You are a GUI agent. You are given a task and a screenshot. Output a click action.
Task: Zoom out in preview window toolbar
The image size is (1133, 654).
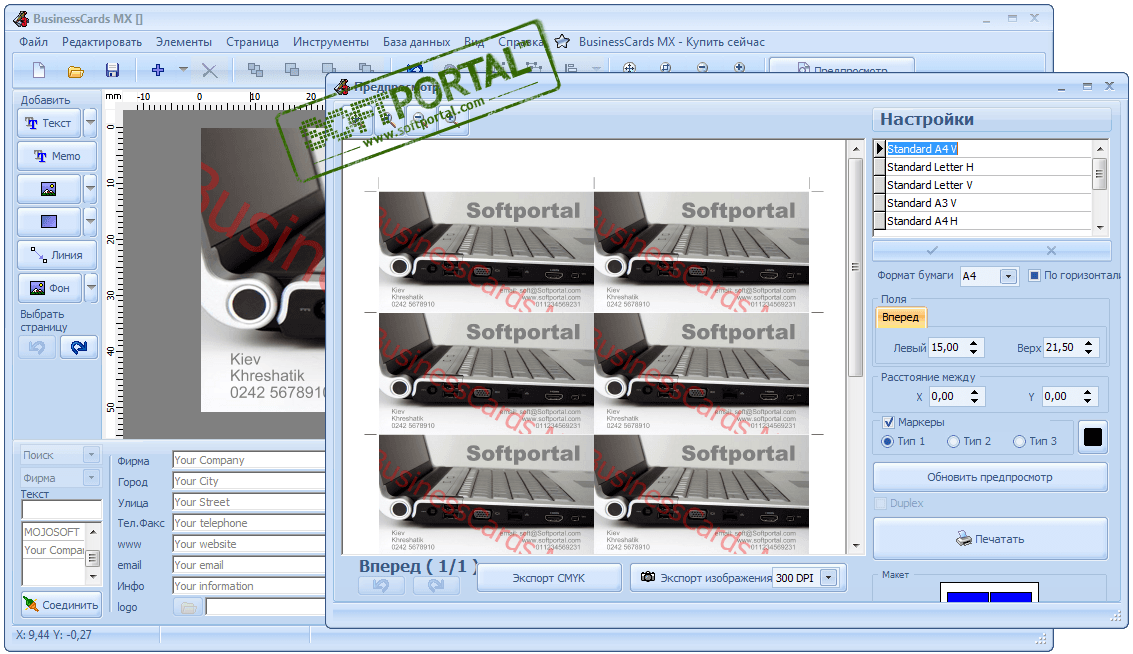tap(419, 119)
